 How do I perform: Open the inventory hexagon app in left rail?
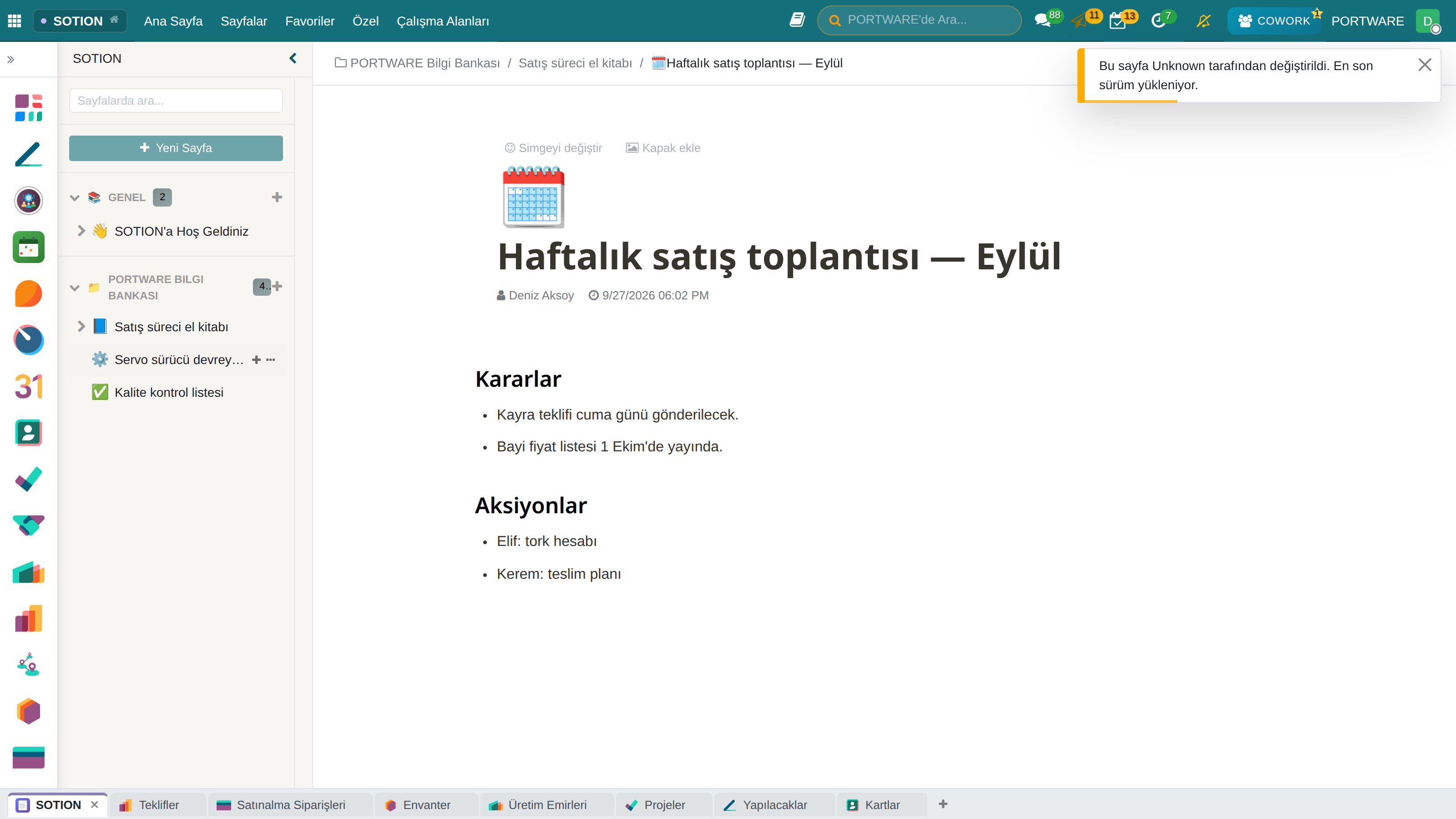click(x=28, y=711)
